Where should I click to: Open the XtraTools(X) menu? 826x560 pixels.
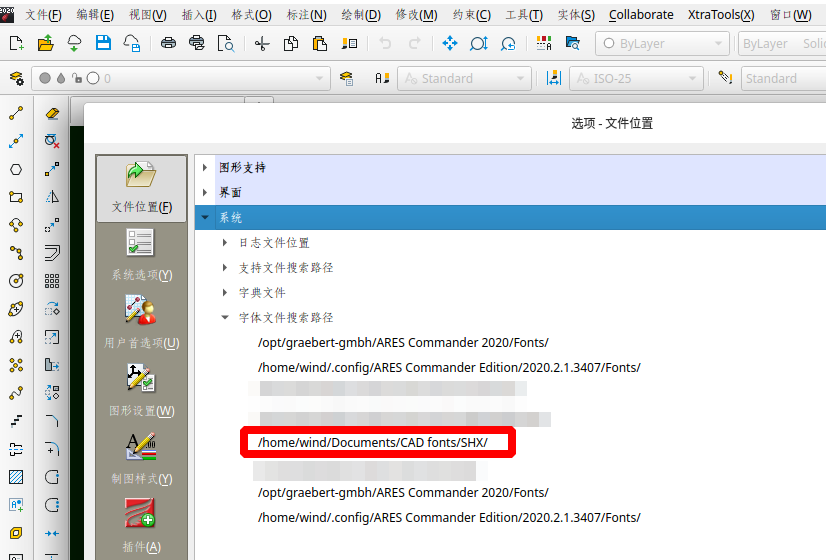721,15
